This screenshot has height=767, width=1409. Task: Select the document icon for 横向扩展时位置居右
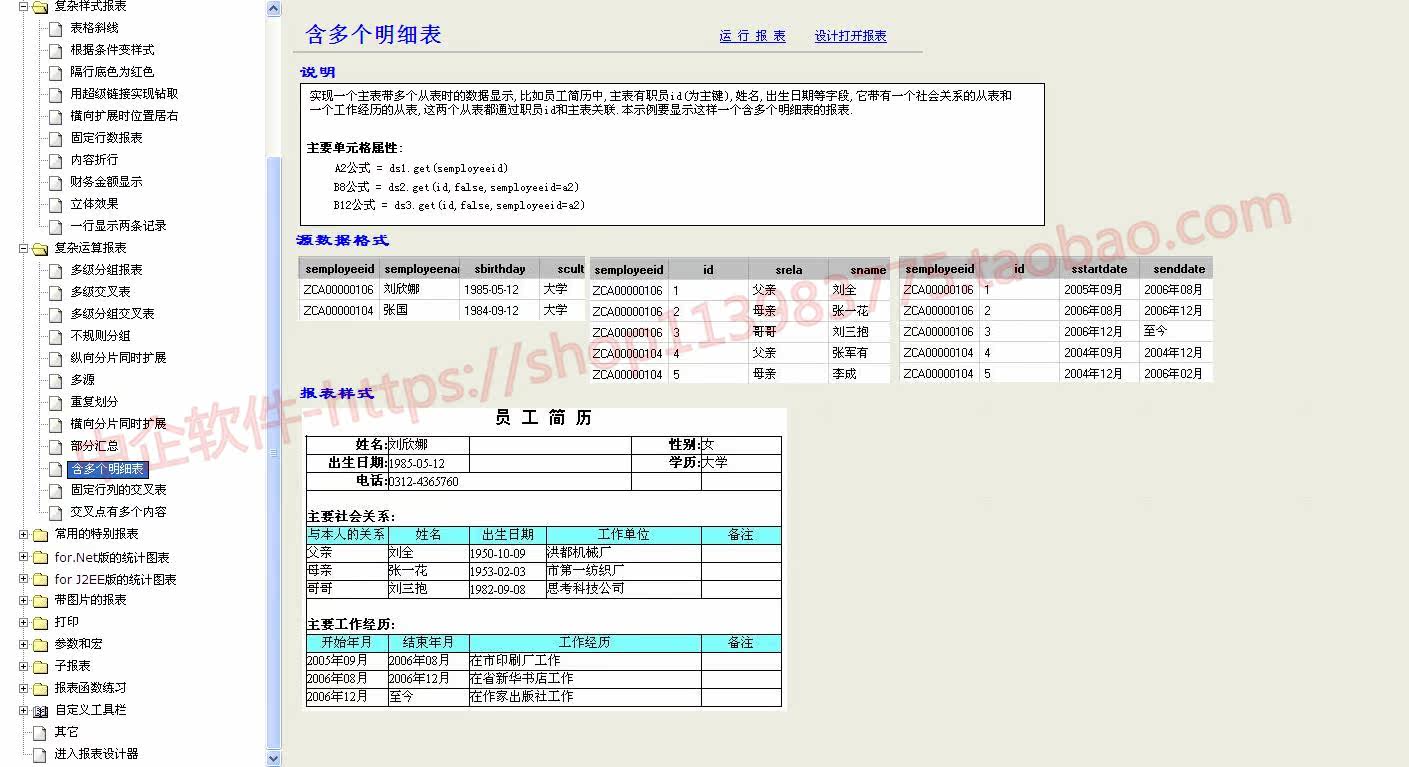coord(56,116)
